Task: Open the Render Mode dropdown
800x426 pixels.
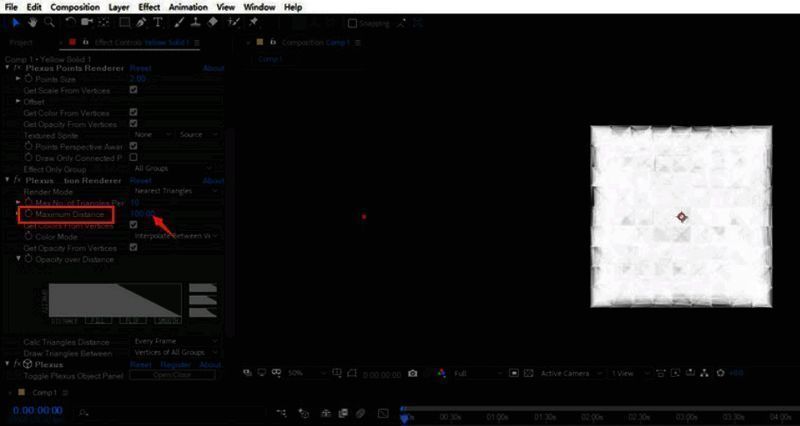Action: point(172,191)
